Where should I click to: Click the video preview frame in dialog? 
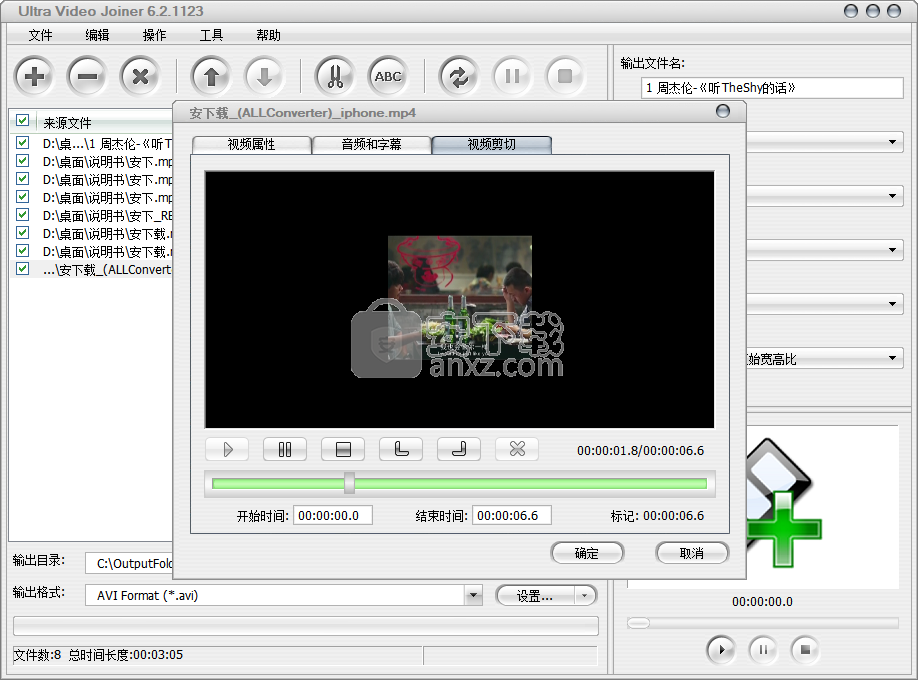460,299
